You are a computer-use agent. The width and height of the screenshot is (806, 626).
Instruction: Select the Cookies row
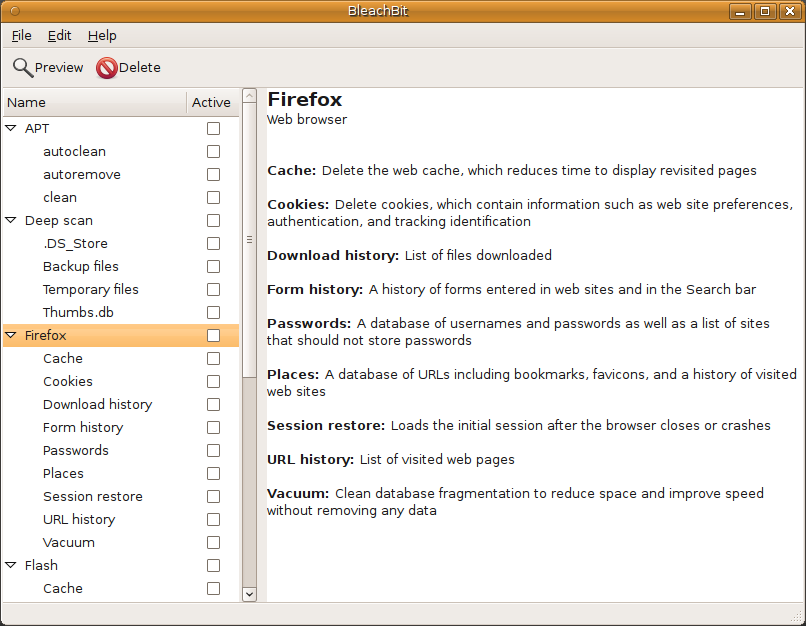[121, 381]
